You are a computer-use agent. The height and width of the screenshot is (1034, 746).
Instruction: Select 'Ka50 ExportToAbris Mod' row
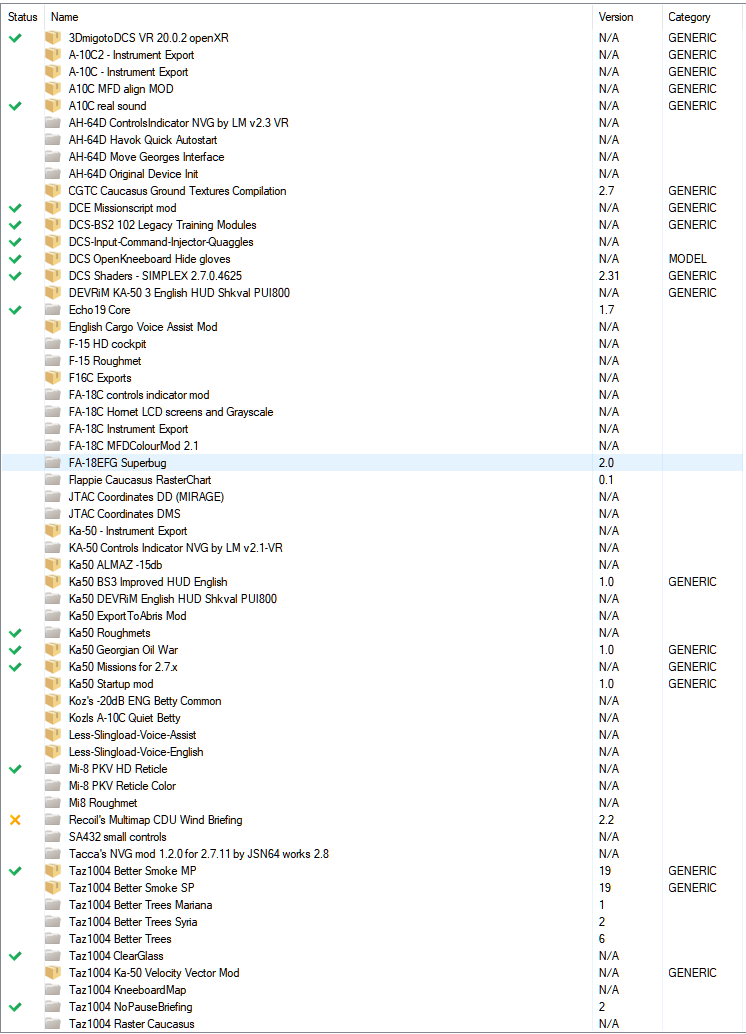pos(373,616)
